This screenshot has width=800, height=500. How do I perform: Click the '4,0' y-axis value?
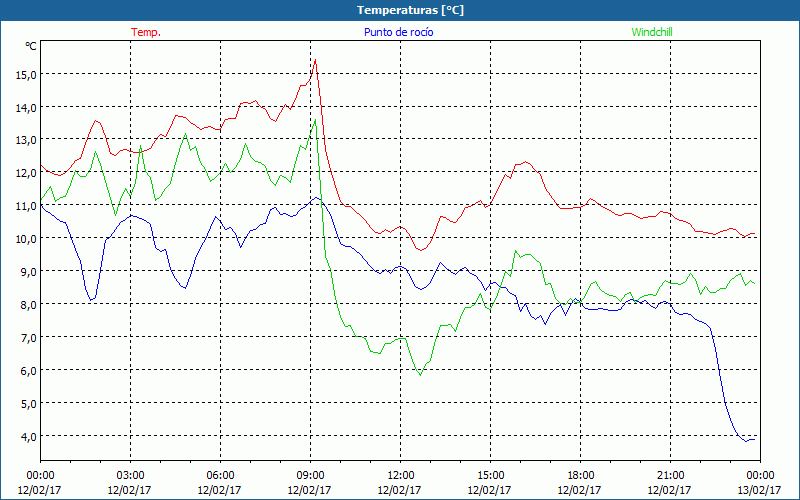pyautogui.click(x=29, y=437)
